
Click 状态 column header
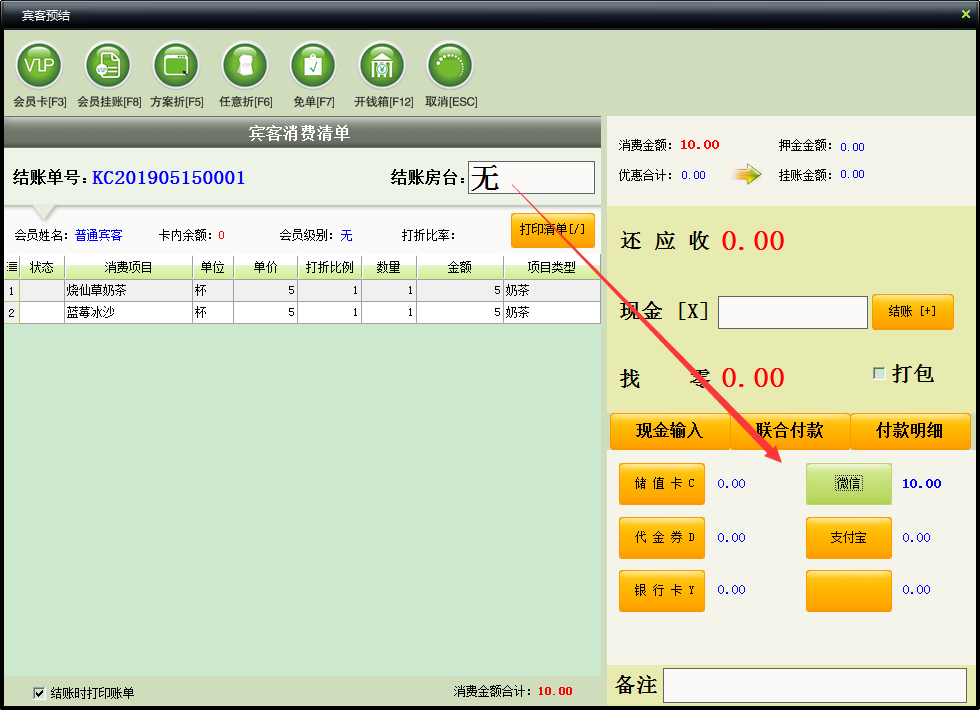click(x=42, y=268)
